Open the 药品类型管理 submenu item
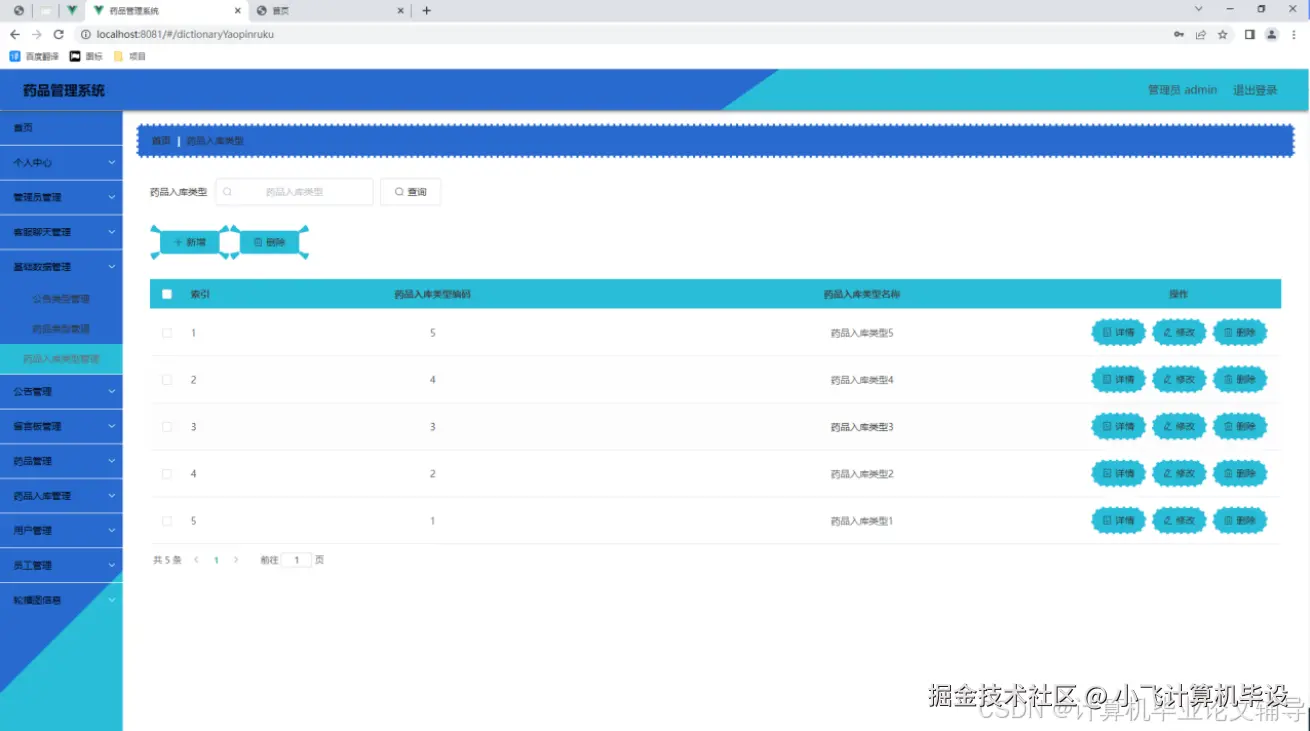1310x731 pixels. click(x=61, y=329)
